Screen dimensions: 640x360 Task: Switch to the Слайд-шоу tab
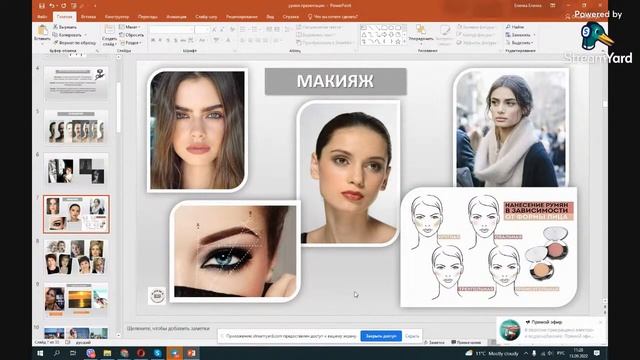(x=206, y=17)
